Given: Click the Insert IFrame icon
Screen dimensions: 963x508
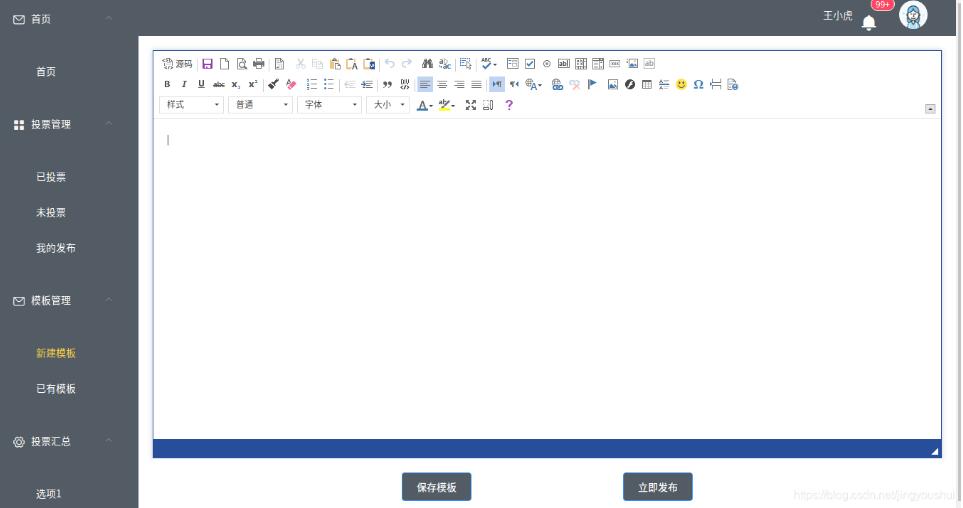Looking at the screenshot, I should 733,85.
